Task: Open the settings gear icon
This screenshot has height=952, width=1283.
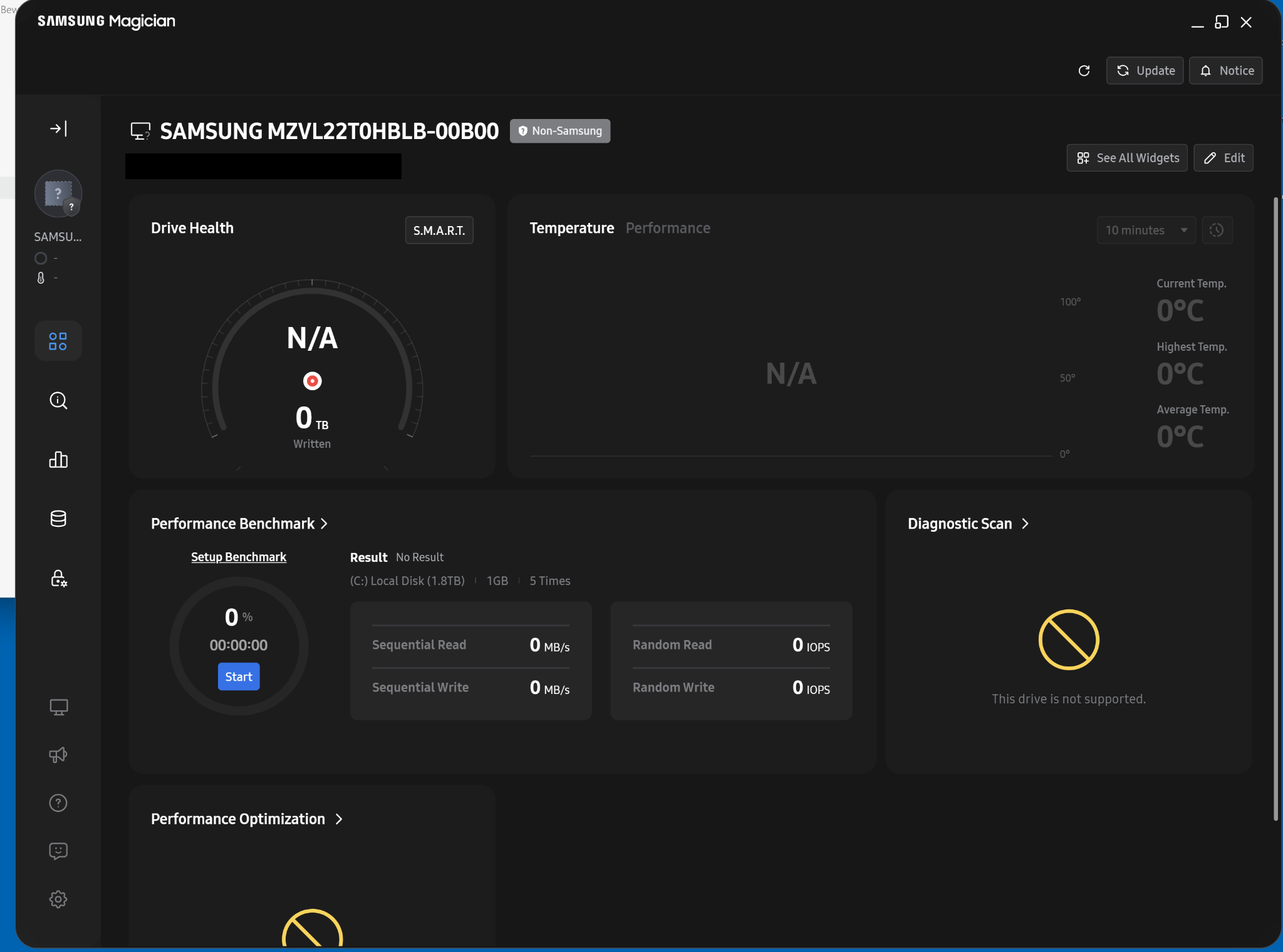Action: (58, 899)
